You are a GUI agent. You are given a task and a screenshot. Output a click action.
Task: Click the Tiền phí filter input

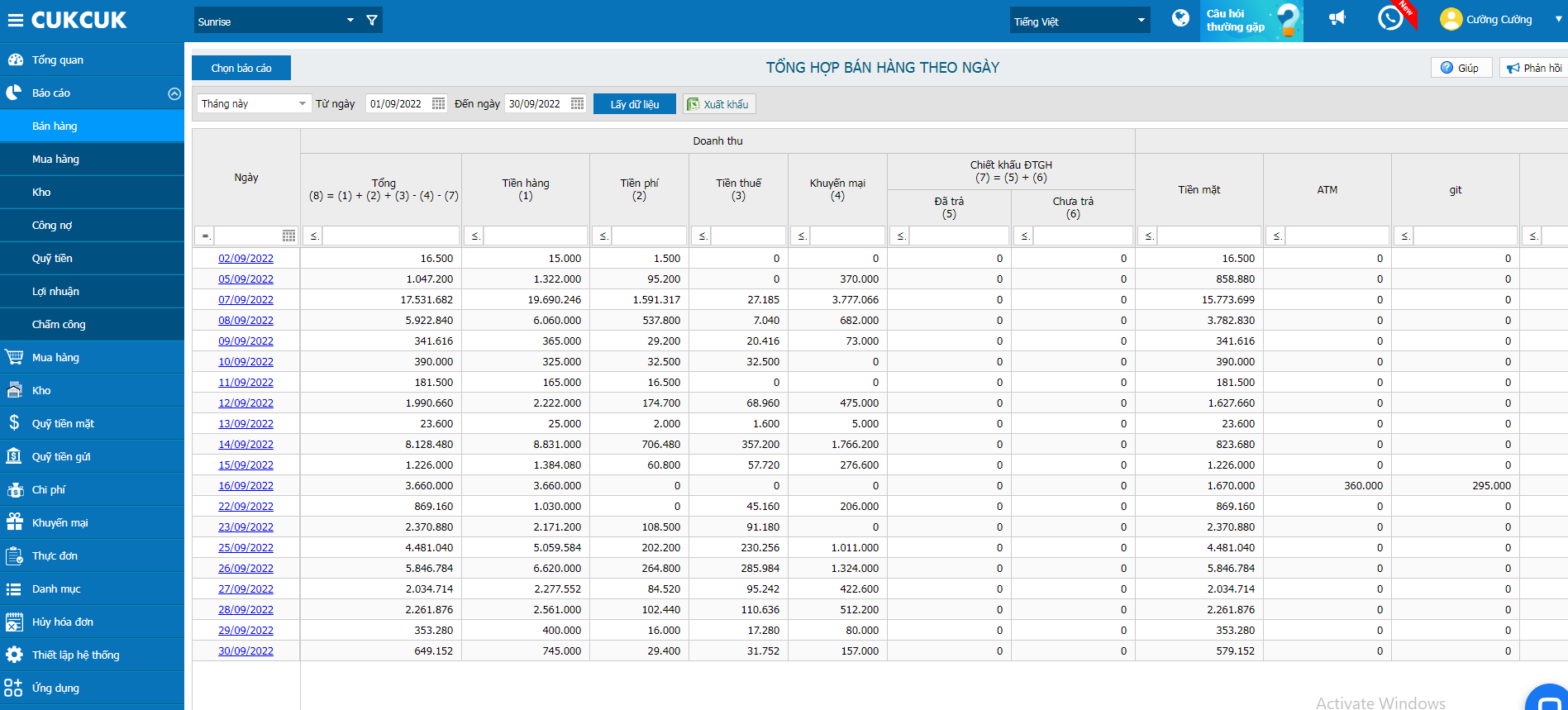click(x=649, y=236)
